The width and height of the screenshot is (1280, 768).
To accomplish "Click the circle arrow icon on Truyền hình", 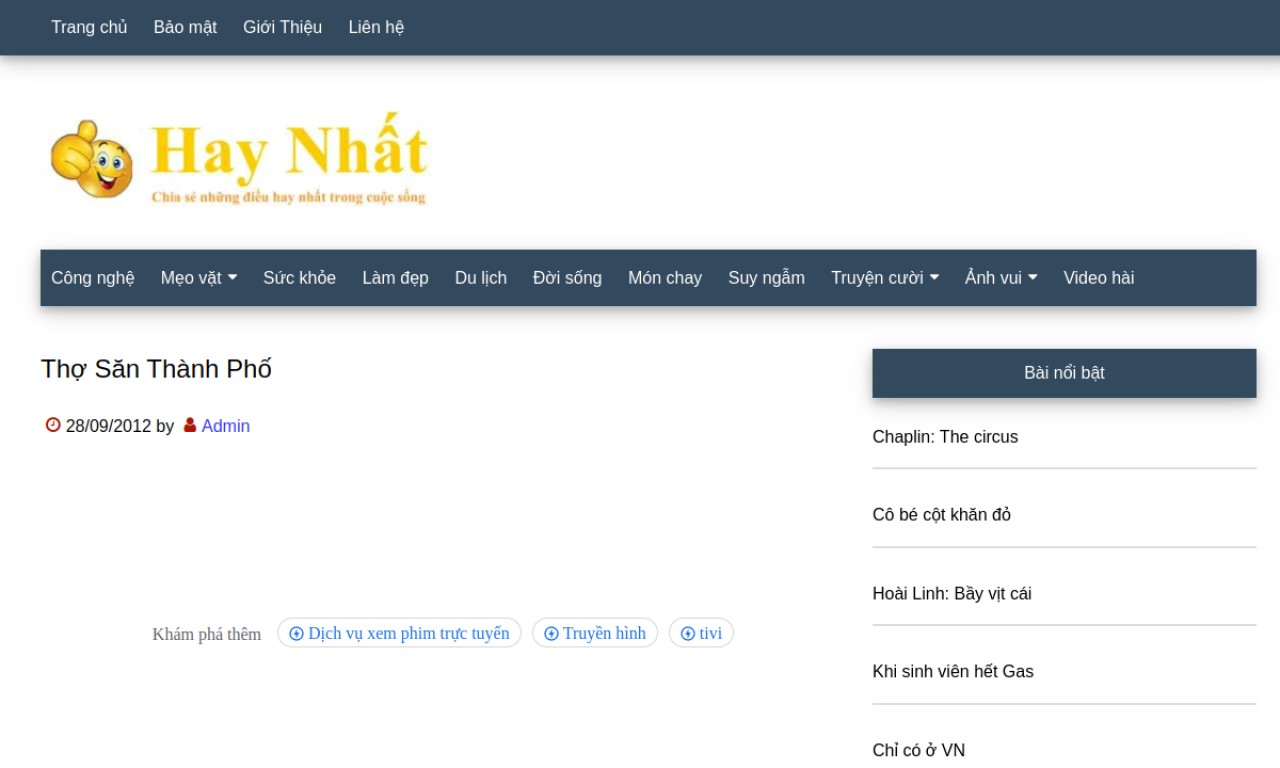I will (x=551, y=633).
